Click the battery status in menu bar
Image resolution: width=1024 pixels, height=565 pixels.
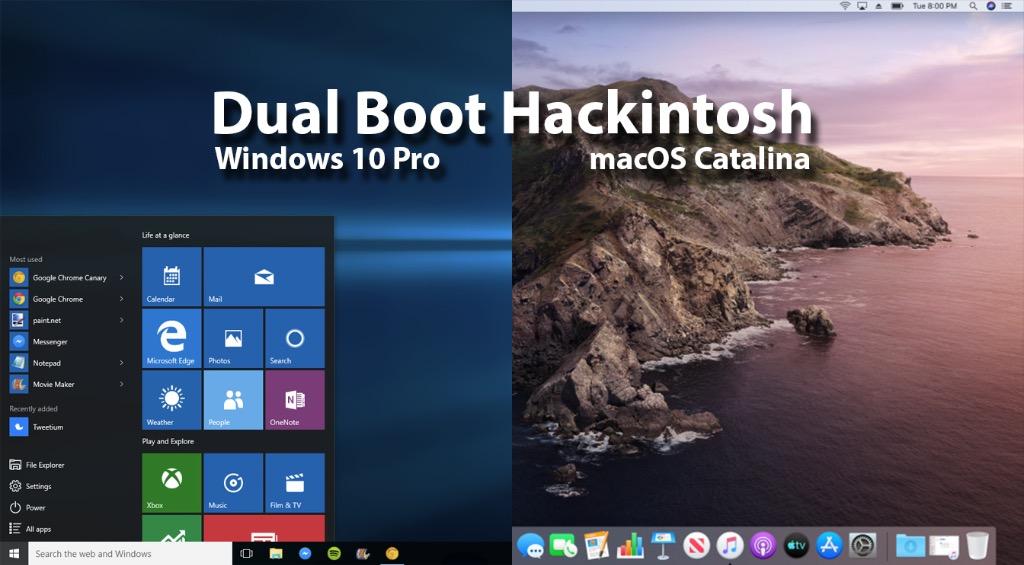[897, 5]
